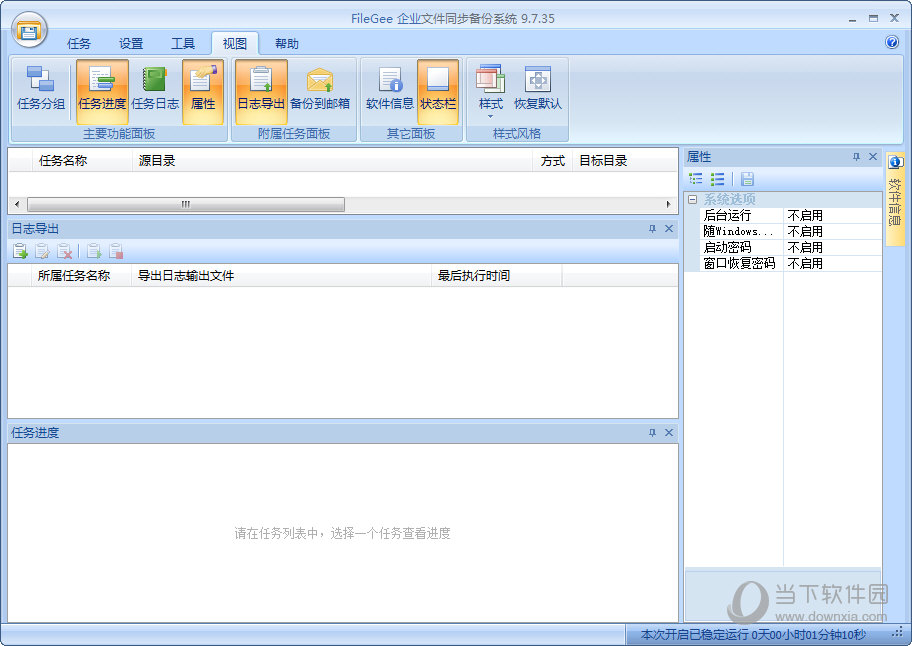Click the stop log export icon
This screenshot has height=646, width=912.
pos(116,251)
